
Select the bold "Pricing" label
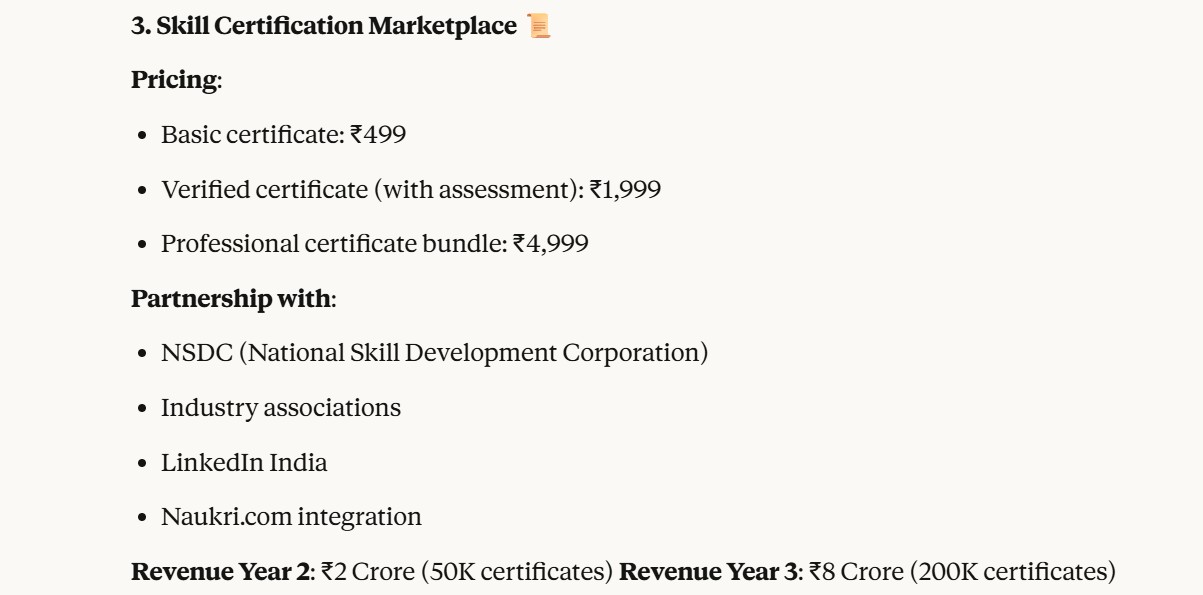click(x=174, y=81)
